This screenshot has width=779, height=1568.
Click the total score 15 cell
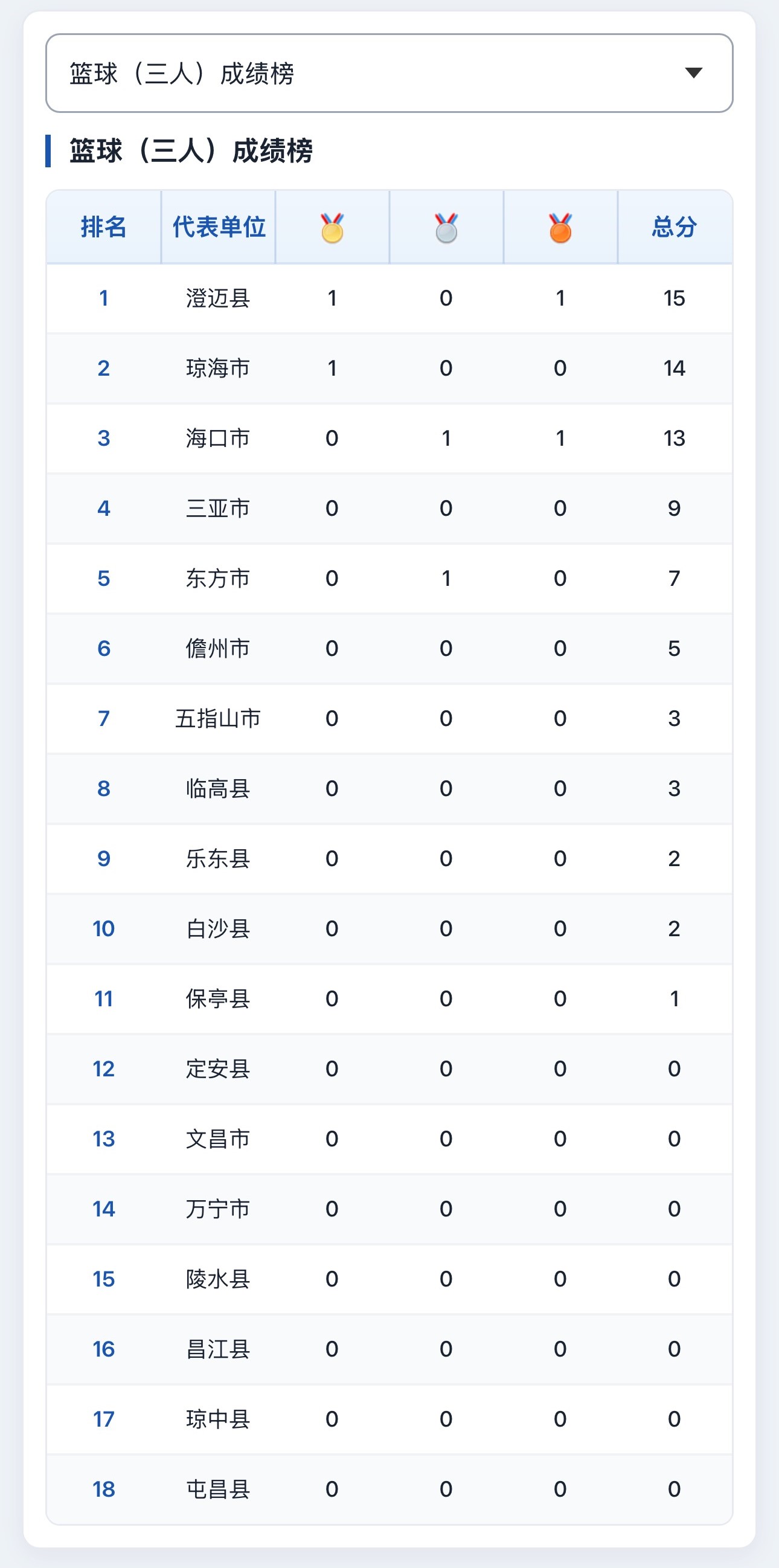pyautogui.click(x=675, y=298)
